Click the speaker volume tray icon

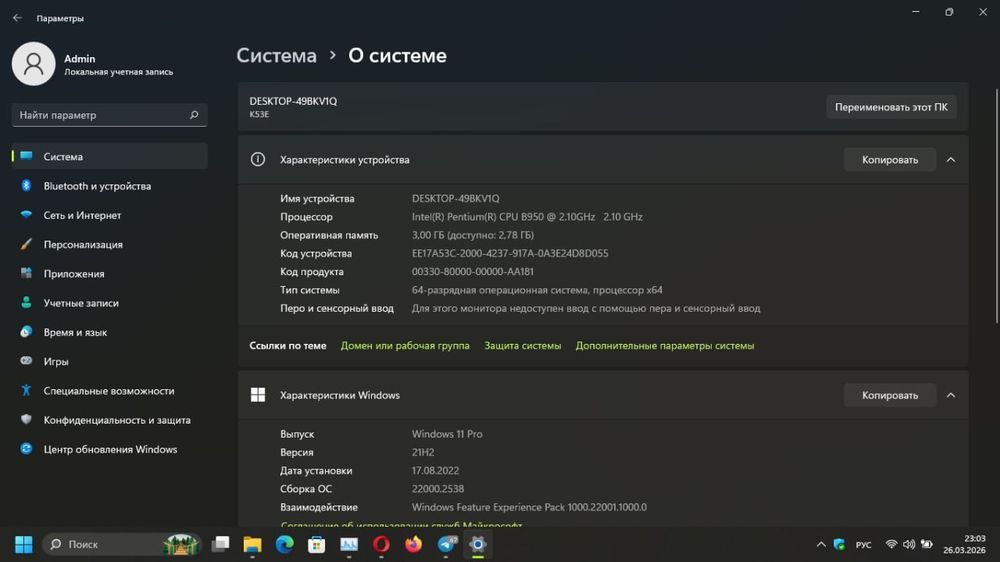pyautogui.click(x=909, y=544)
